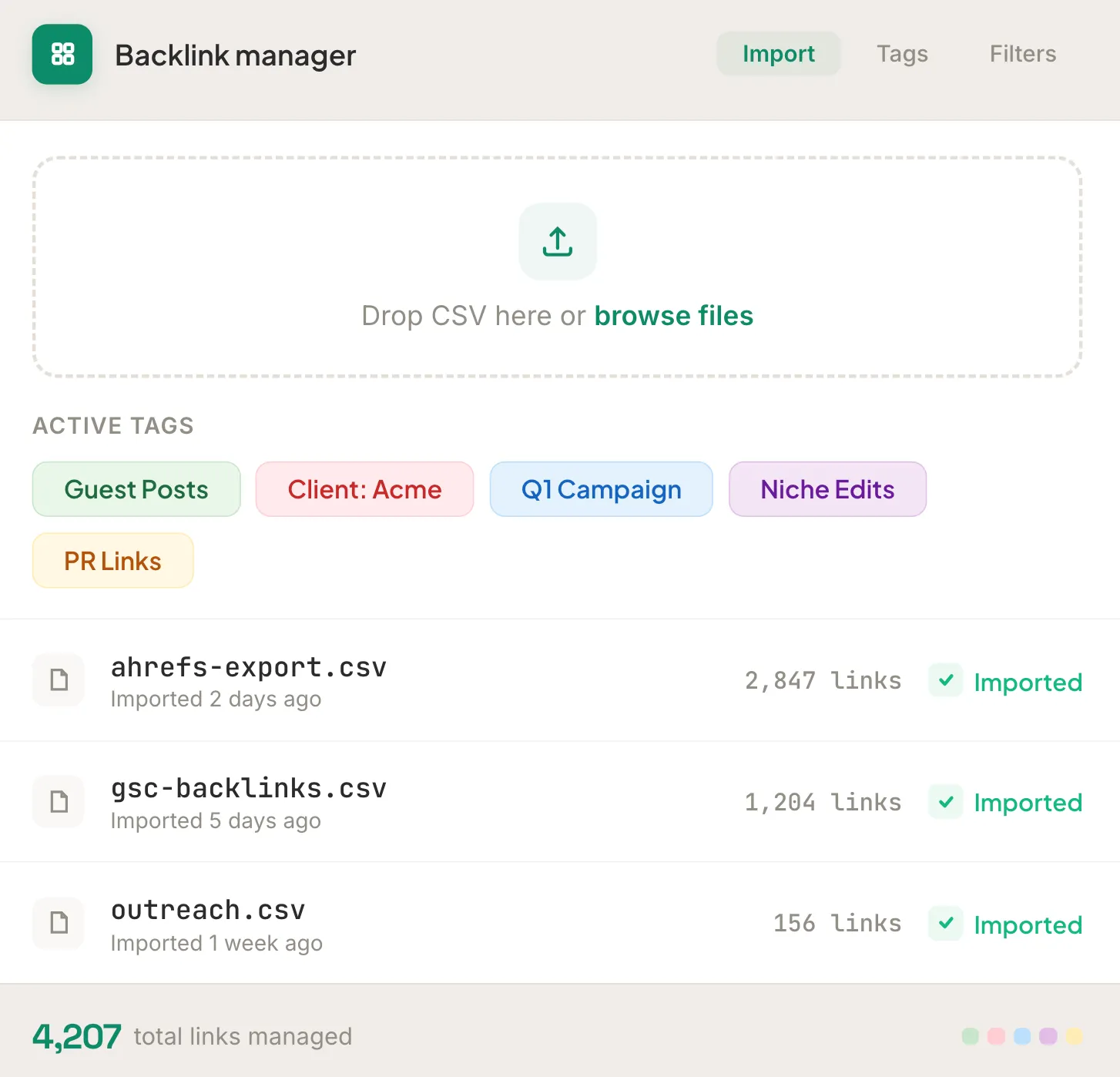
Task: Disable the Client: Acme tag
Action: pos(364,489)
